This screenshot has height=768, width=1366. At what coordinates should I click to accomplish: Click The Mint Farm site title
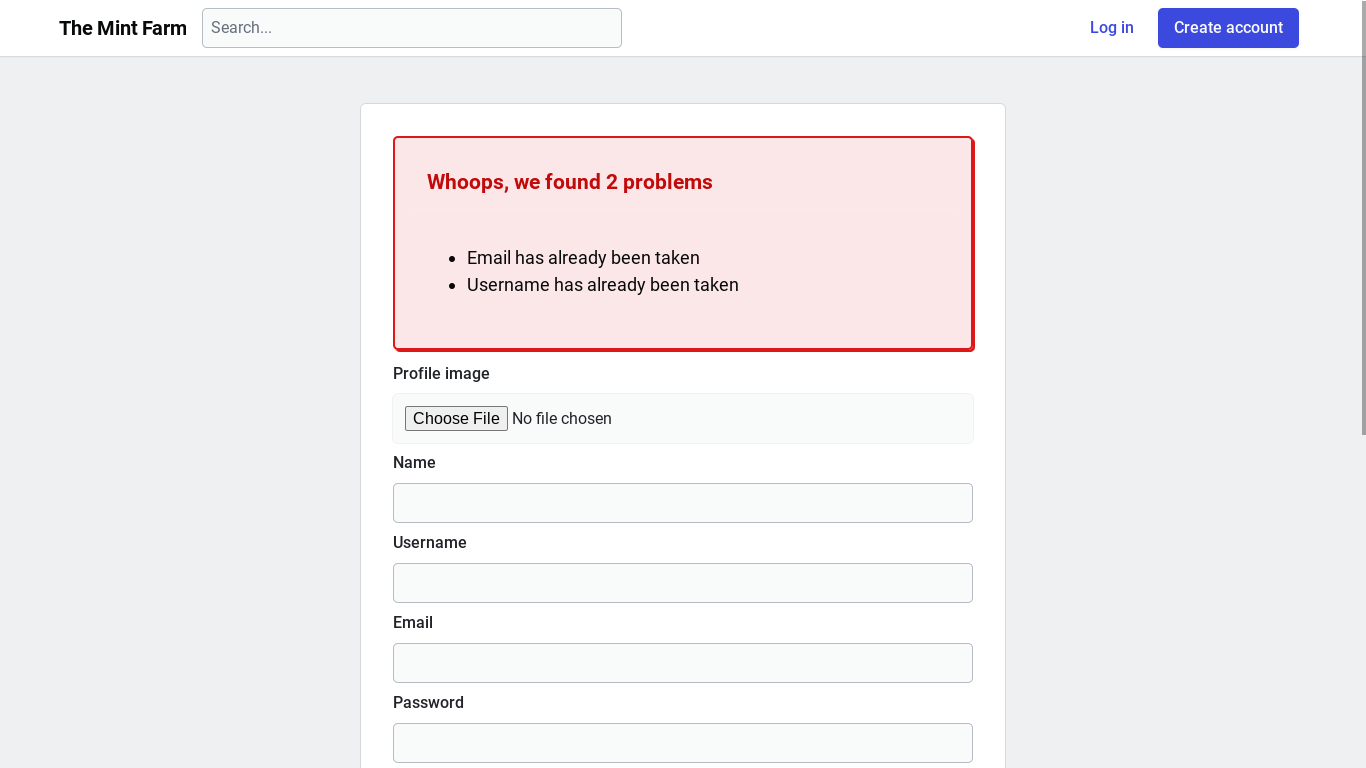click(x=122, y=28)
